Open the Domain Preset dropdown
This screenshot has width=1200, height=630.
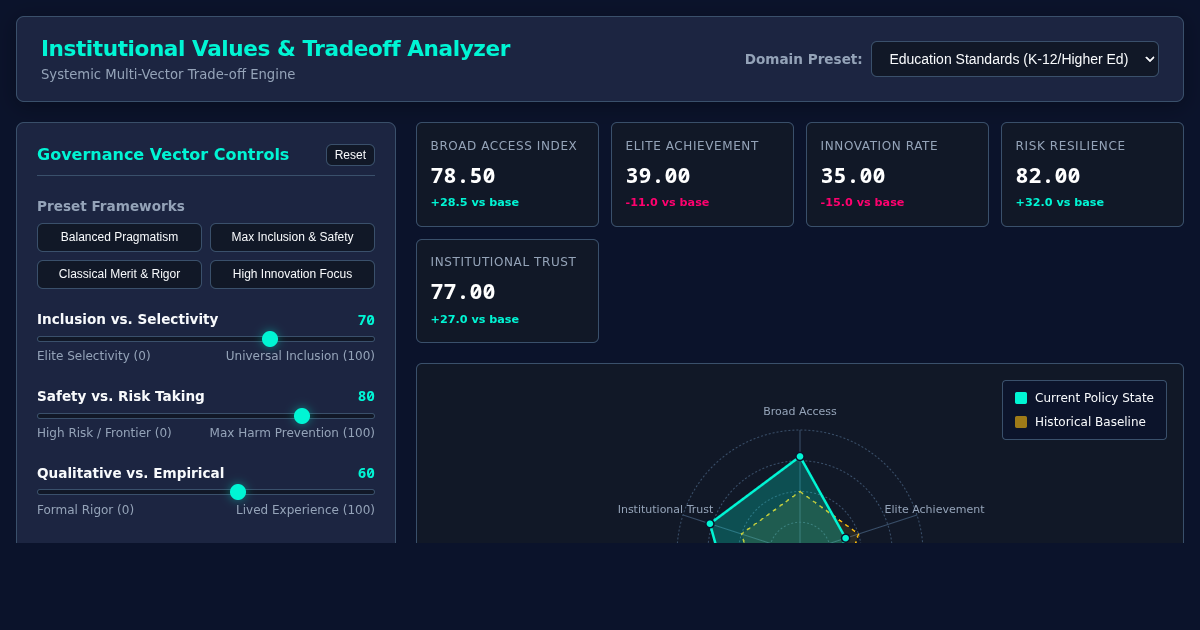(1015, 59)
